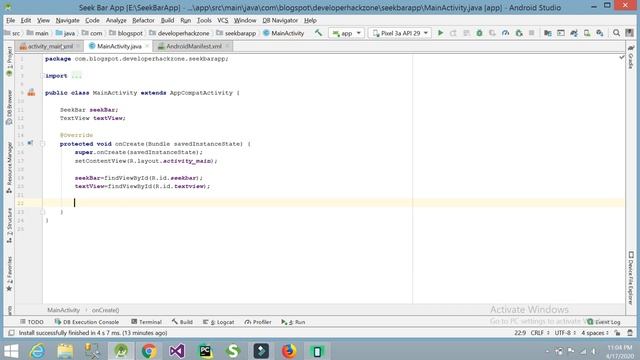Click the 'Install successfully finished' status message

click(x=93, y=333)
